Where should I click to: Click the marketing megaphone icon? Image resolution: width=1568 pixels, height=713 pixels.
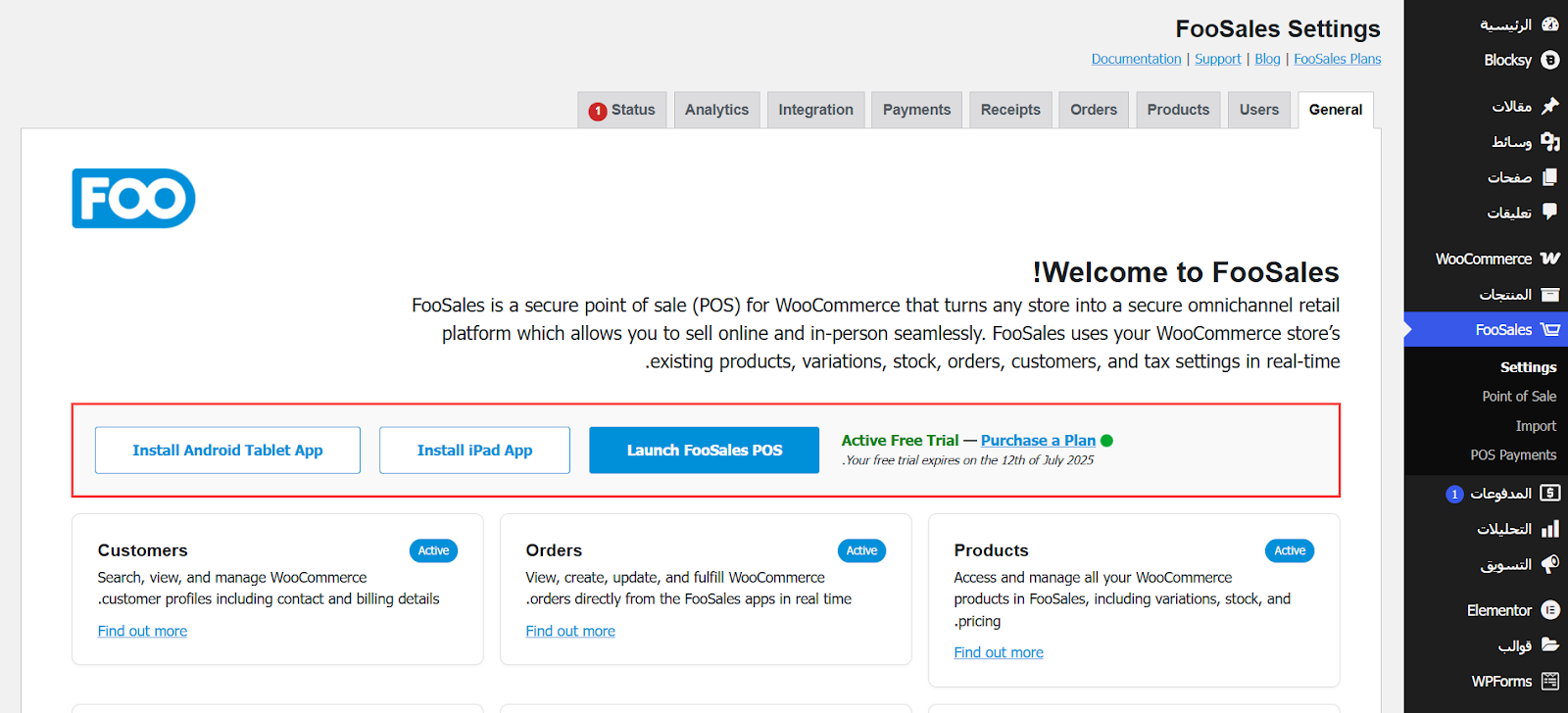[x=1549, y=564]
